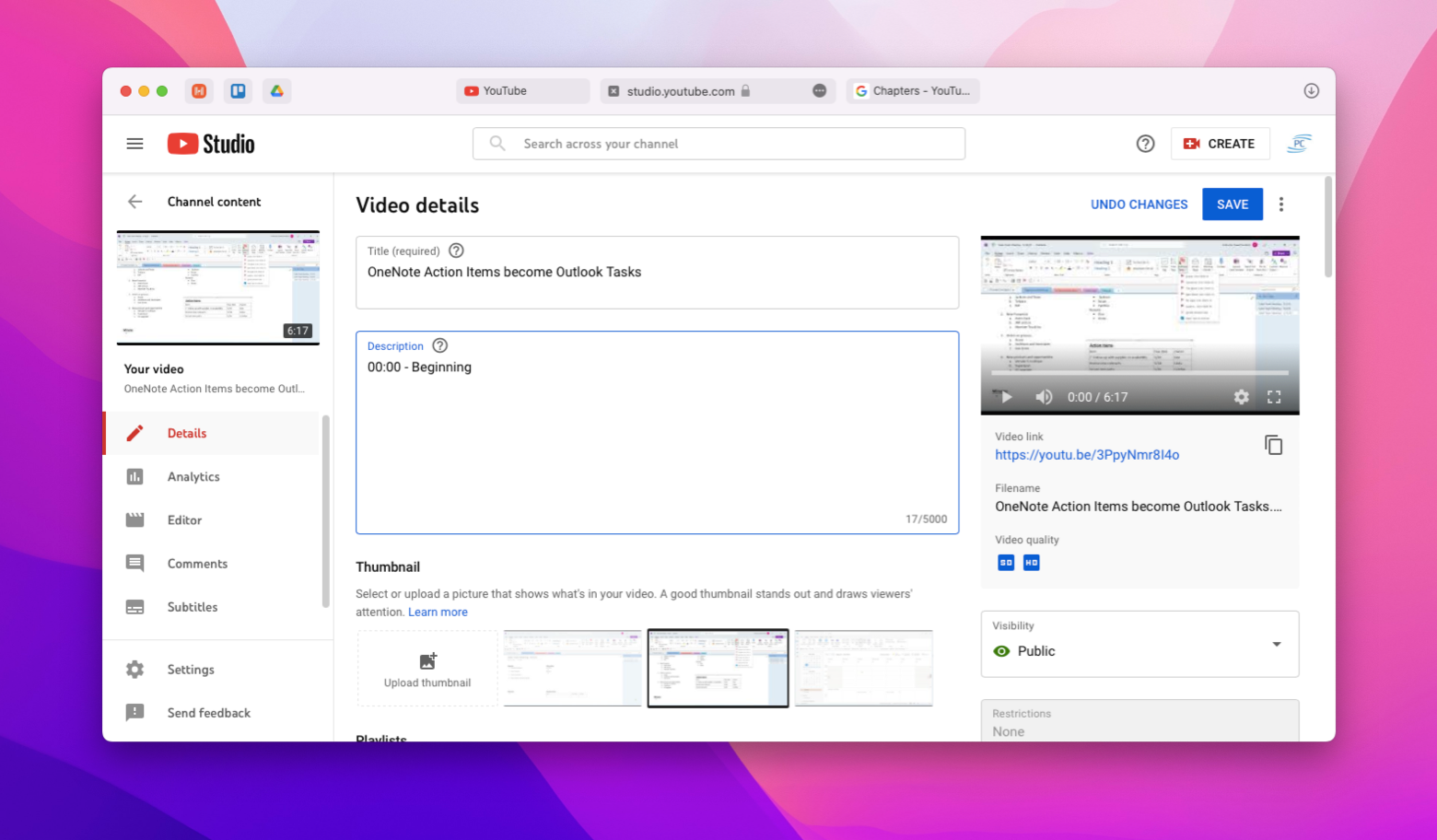The height and width of the screenshot is (840, 1437).
Task: Click the search magnifier icon
Action: point(497,144)
